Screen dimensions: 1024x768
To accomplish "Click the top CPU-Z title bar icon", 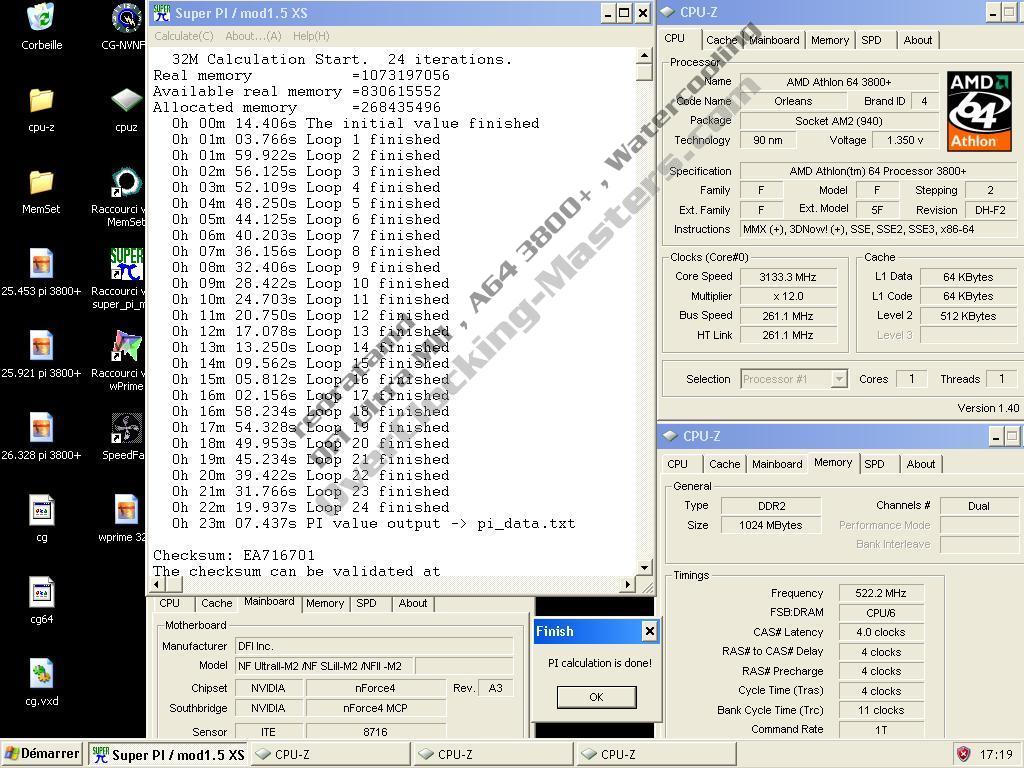I will click(667, 12).
